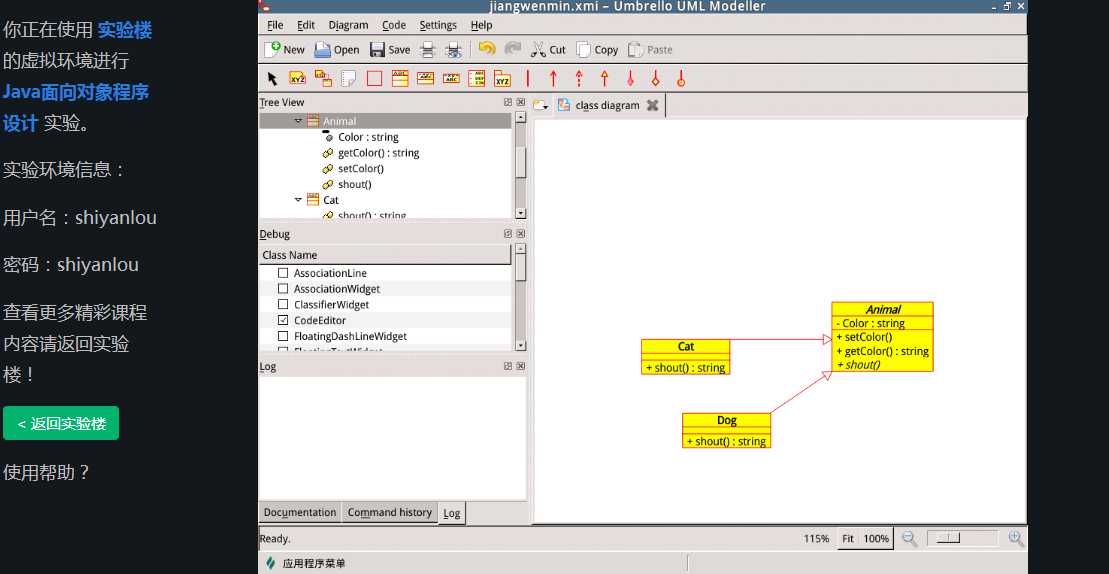1109x574 pixels.
Task: Select the filled diamond Composition tool
Action: (630, 78)
